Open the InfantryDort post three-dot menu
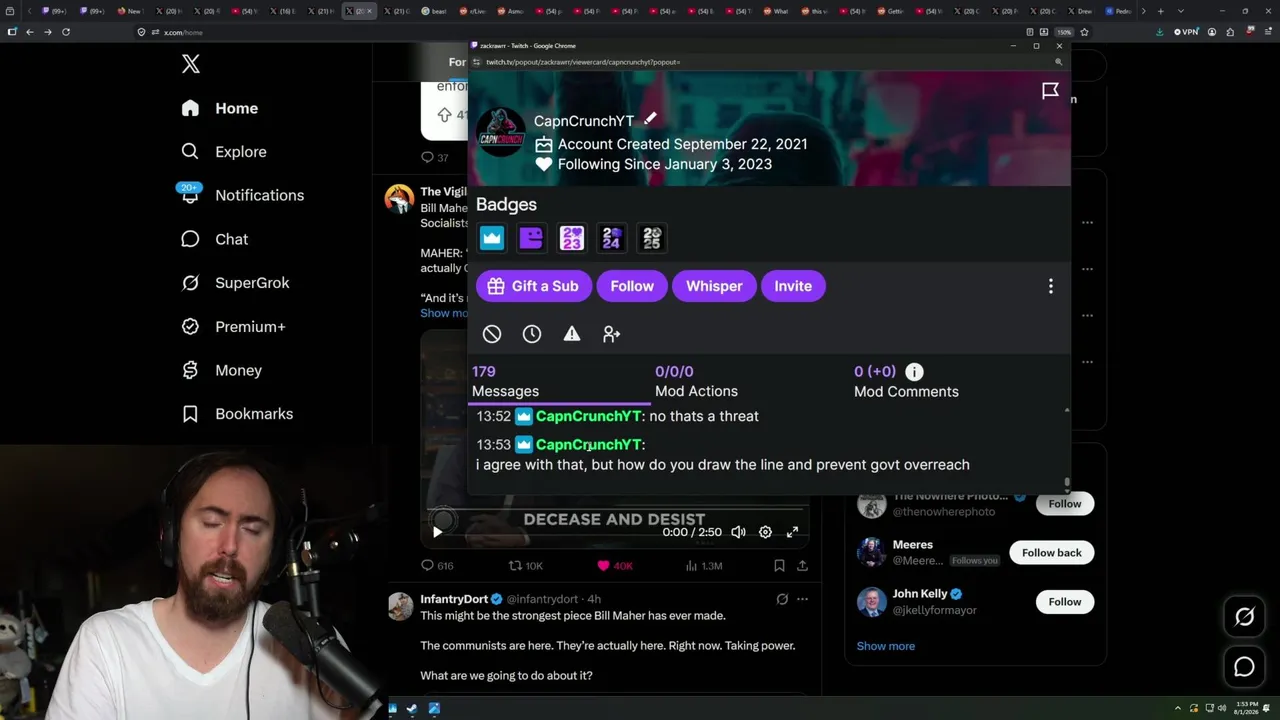This screenshot has height=720, width=1280. click(802, 599)
